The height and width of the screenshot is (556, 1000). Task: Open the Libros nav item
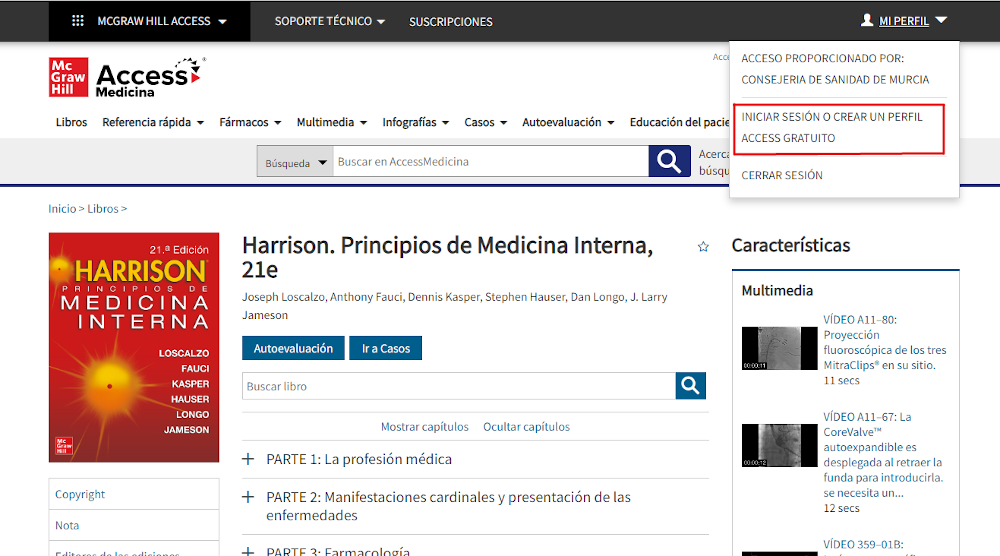point(71,122)
